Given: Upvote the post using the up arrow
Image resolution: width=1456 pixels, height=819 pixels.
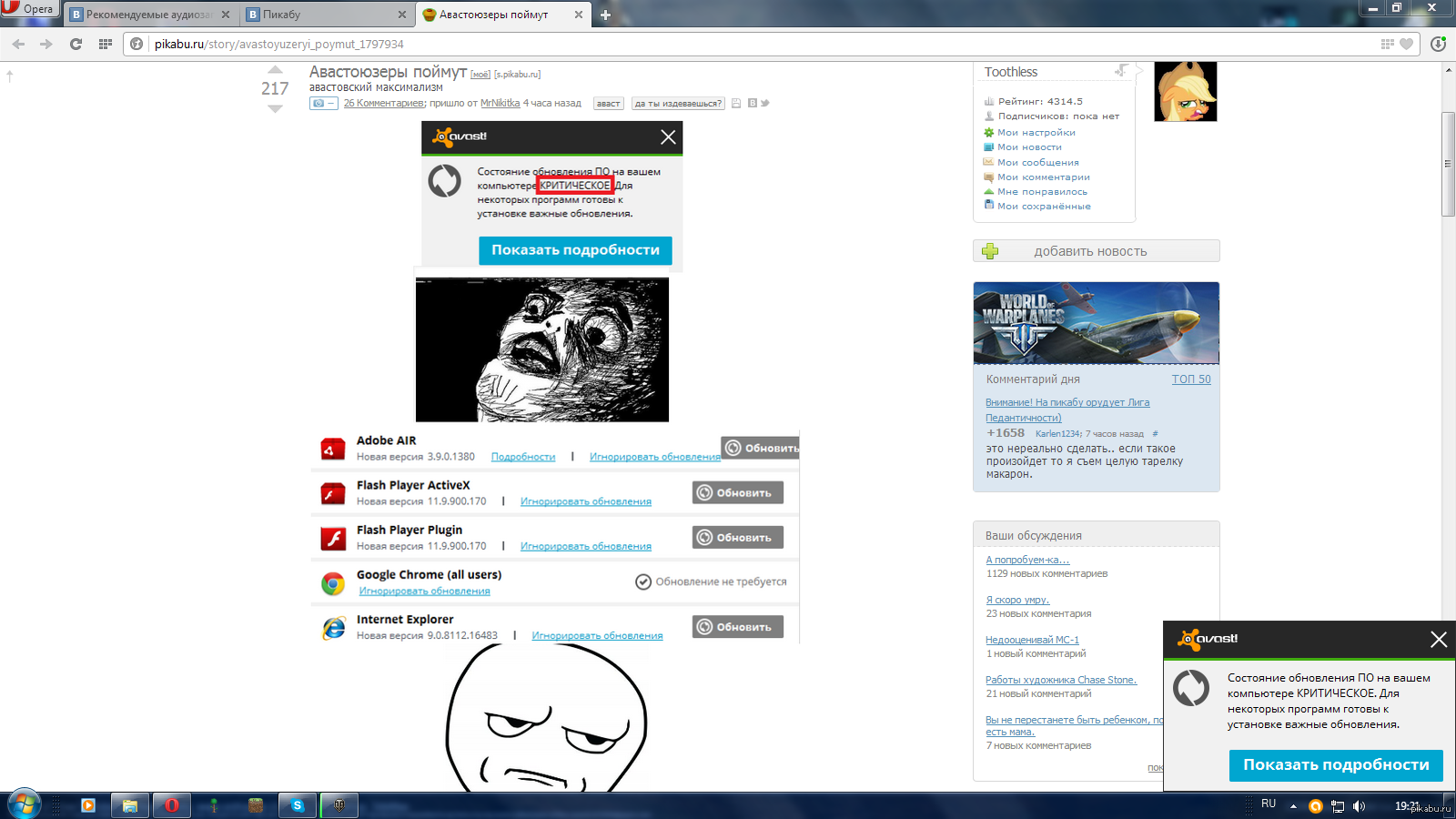Looking at the screenshot, I should pos(275,70).
